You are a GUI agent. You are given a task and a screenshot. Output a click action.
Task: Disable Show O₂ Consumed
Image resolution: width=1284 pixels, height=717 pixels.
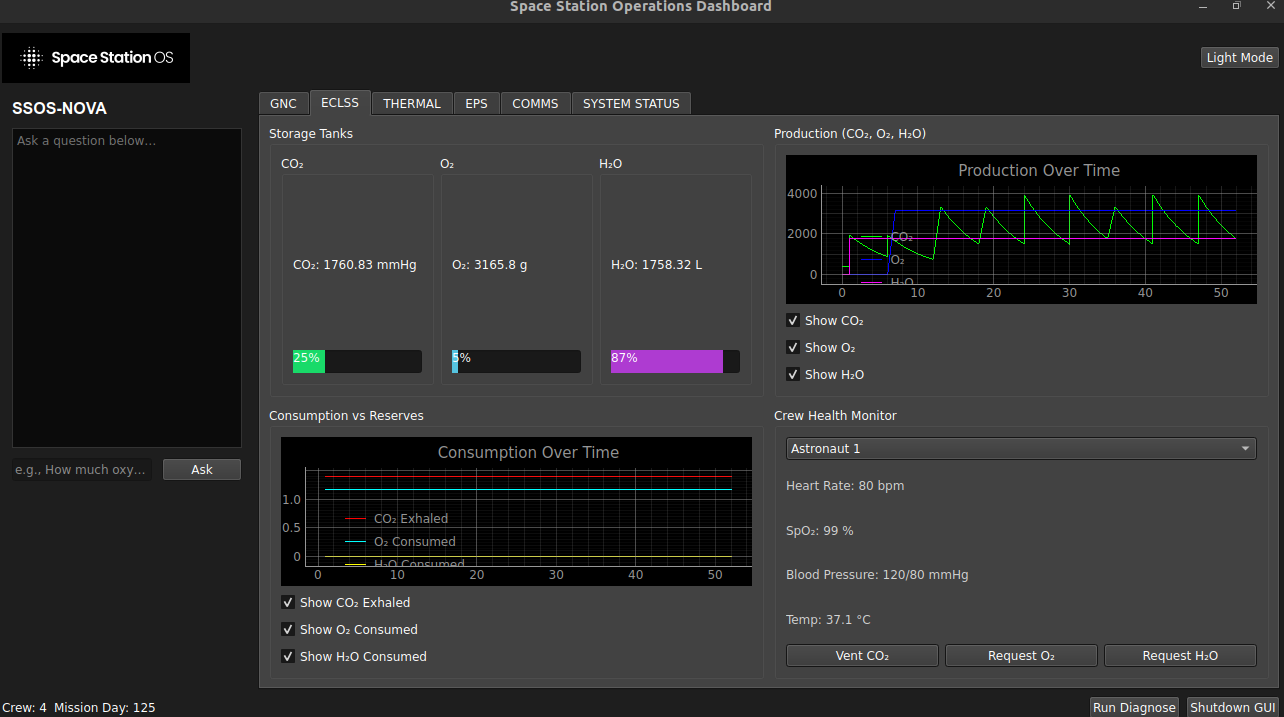pos(288,629)
